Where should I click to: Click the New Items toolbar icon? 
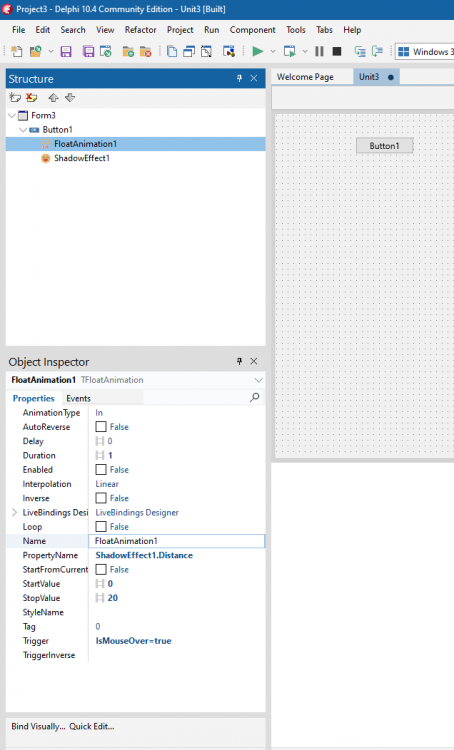tap(16, 51)
